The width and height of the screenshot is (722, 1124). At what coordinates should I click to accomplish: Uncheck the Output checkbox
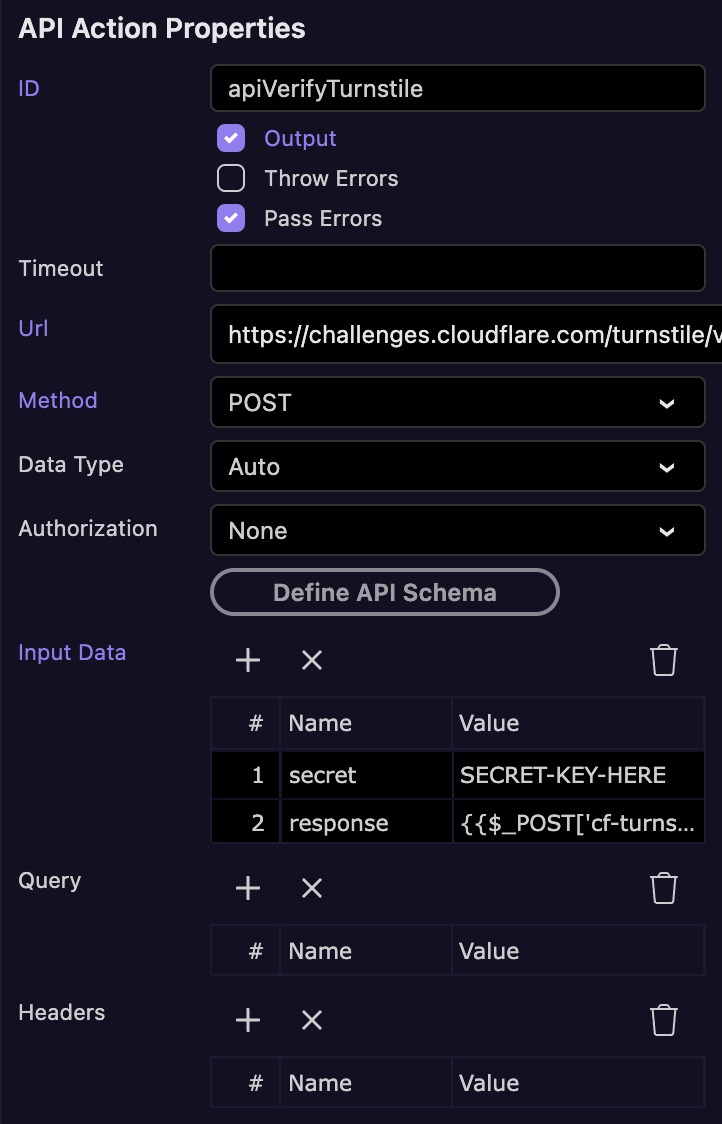tap(231, 138)
